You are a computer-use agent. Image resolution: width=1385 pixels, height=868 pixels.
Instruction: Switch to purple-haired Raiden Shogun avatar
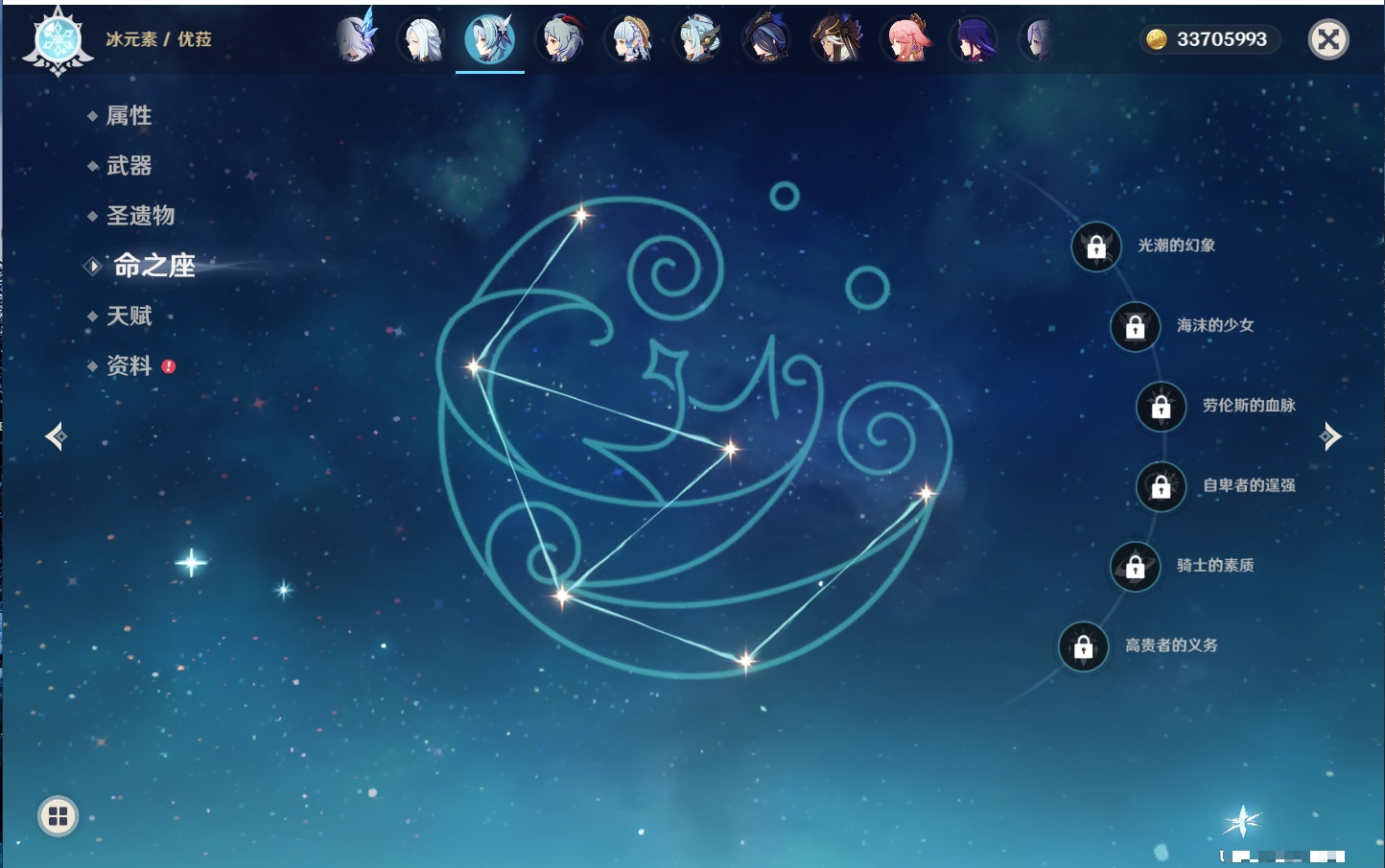click(974, 39)
